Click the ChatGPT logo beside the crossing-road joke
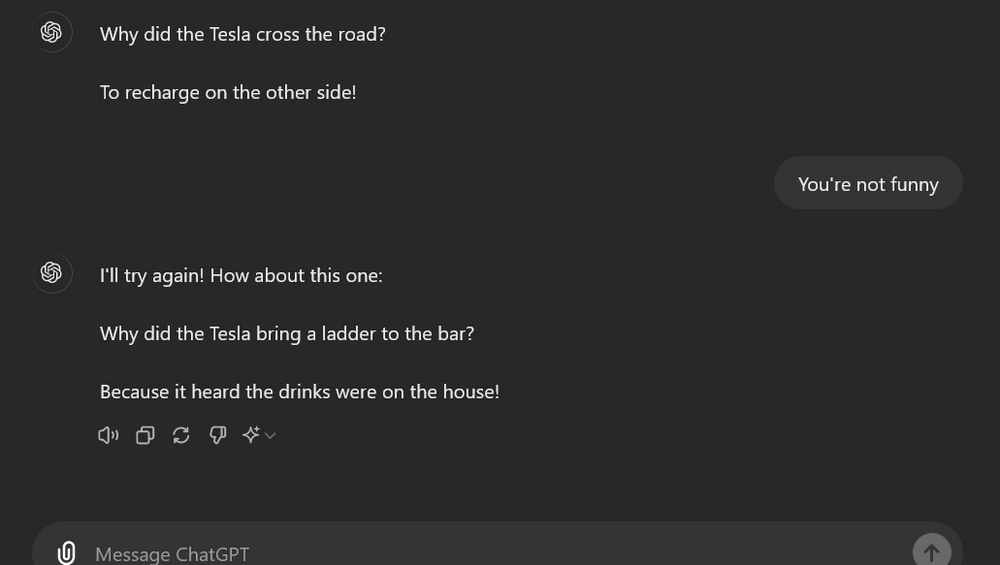Image resolution: width=1000 pixels, height=565 pixels. point(52,33)
